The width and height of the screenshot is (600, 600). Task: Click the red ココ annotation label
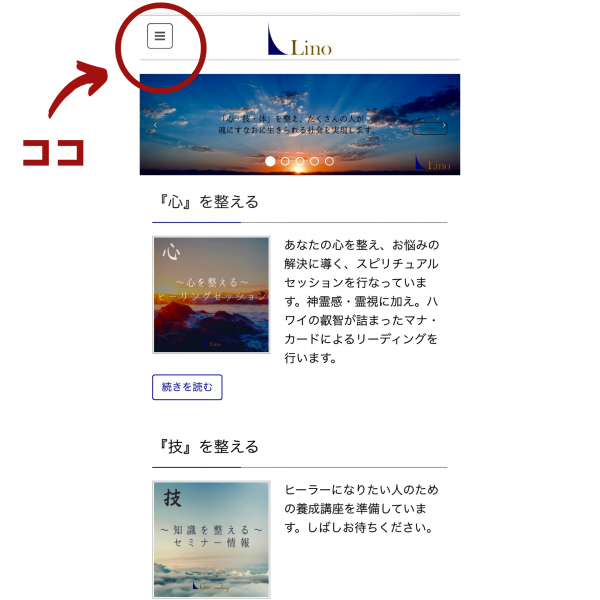click(53, 152)
